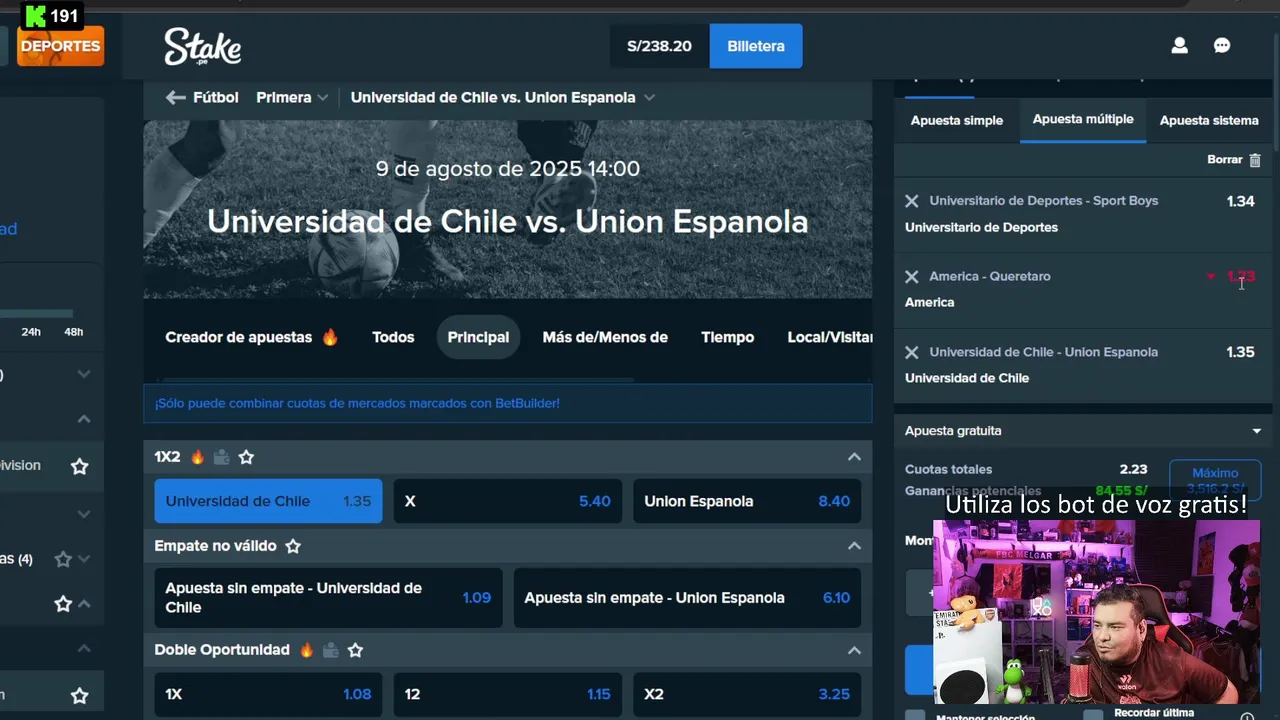Go back using the arrow beside Fútbol
The width and height of the screenshot is (1280, 720).
(176, 97)
